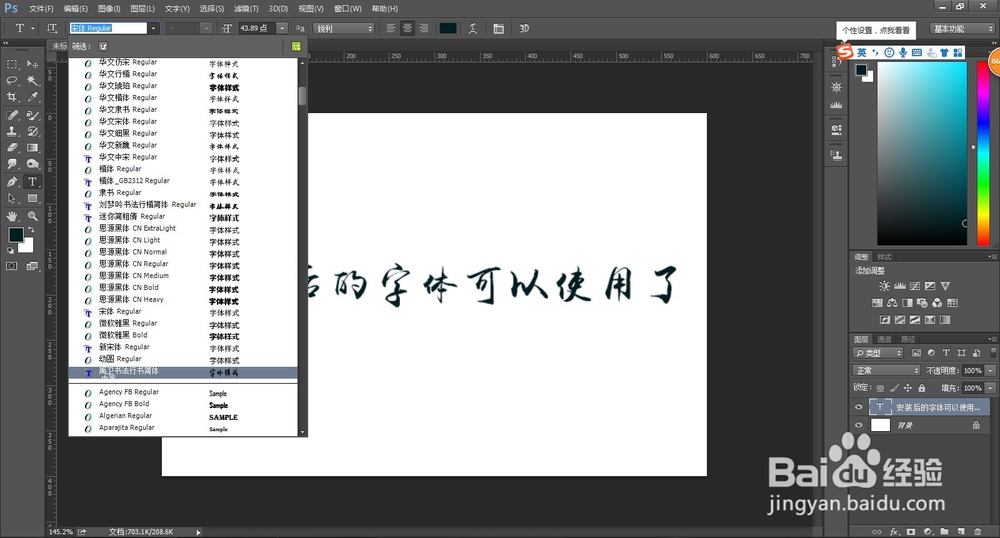The width and height of the screenshot is (1000, 538).
Task: Select the Pen tool
Action: coord(12,182)
